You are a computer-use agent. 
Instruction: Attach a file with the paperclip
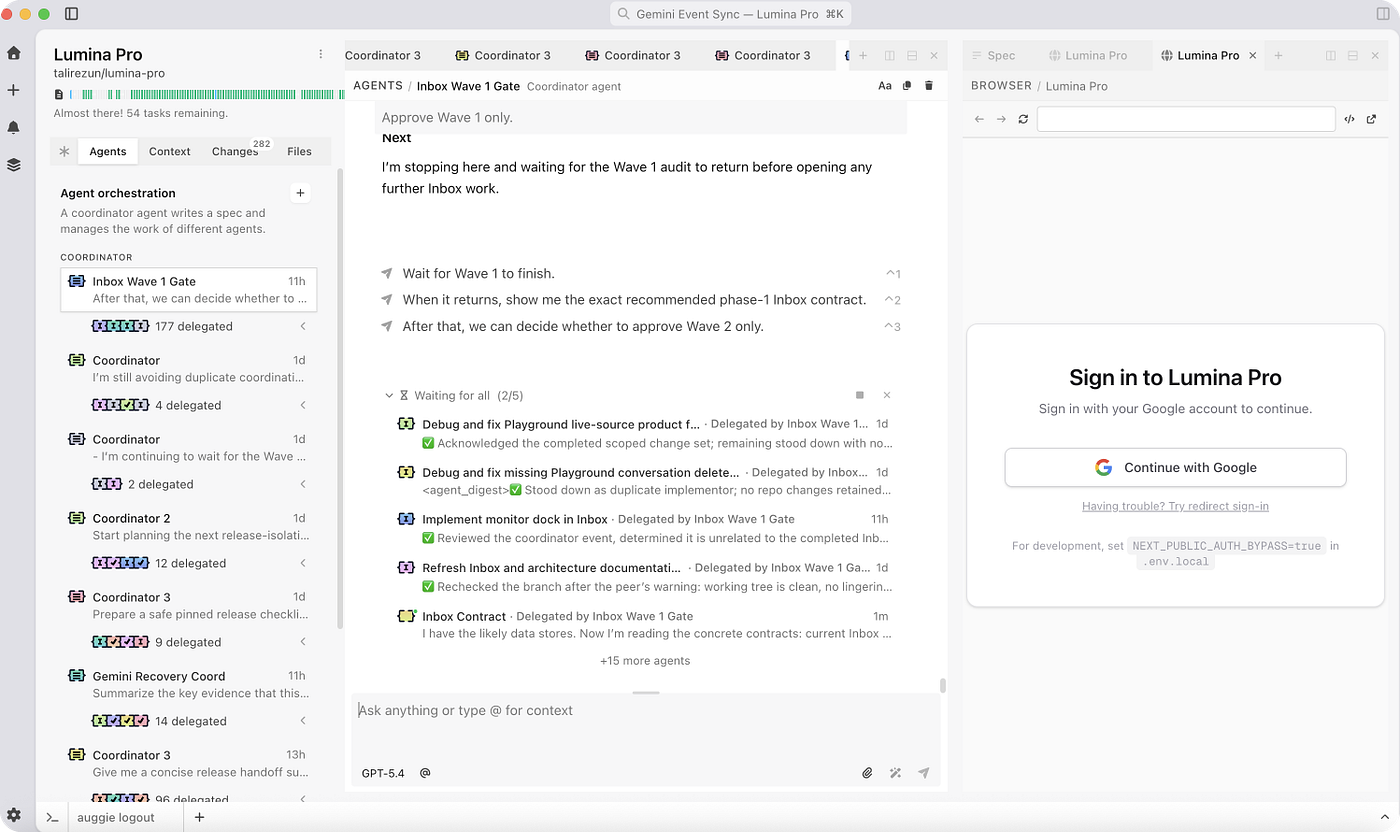868,773
